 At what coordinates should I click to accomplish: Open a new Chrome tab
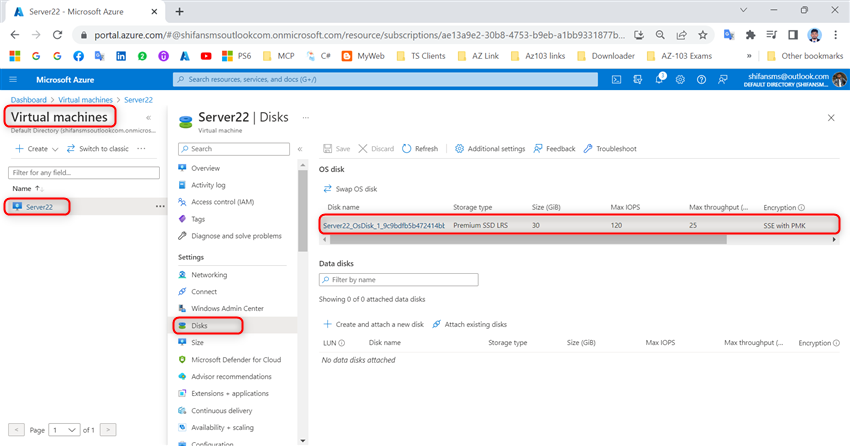(x=179, y=11)
